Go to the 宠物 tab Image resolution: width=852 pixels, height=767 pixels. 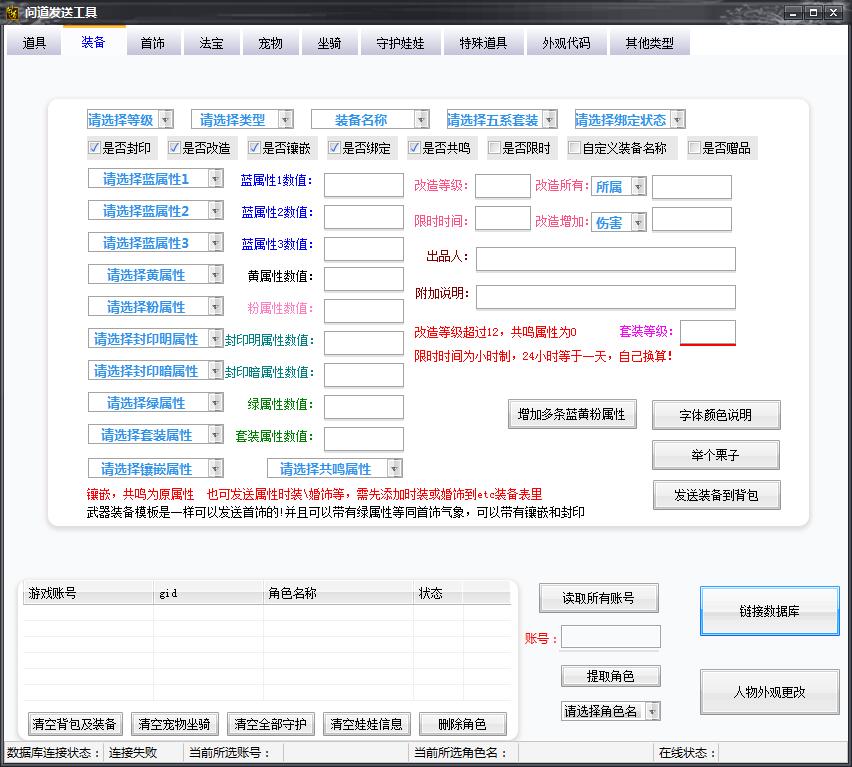271,43
